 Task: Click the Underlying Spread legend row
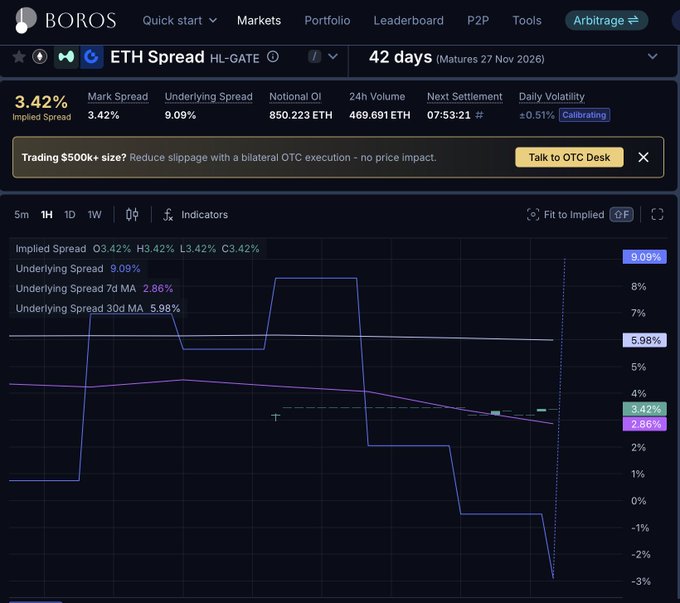pos(78,269)
